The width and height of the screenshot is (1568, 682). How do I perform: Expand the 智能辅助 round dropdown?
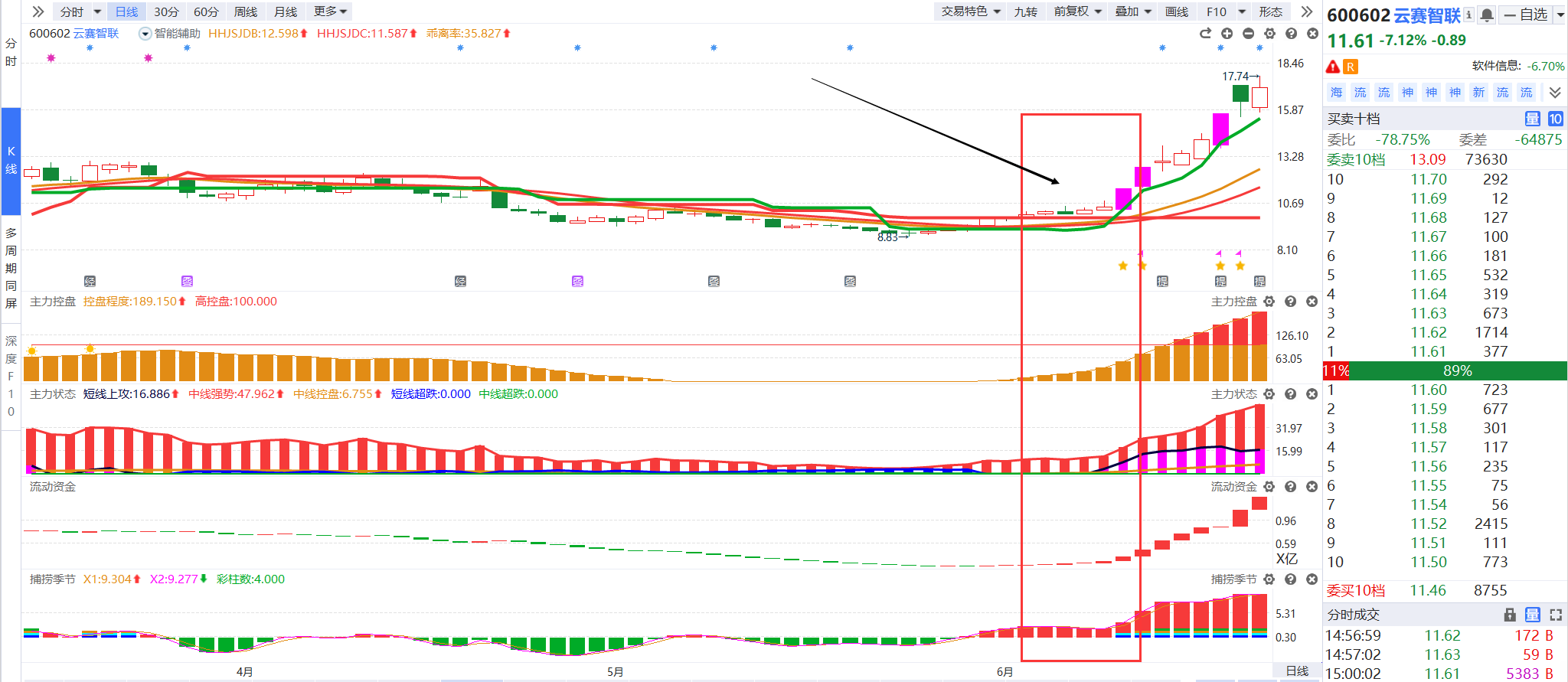(x=145, y=34)
